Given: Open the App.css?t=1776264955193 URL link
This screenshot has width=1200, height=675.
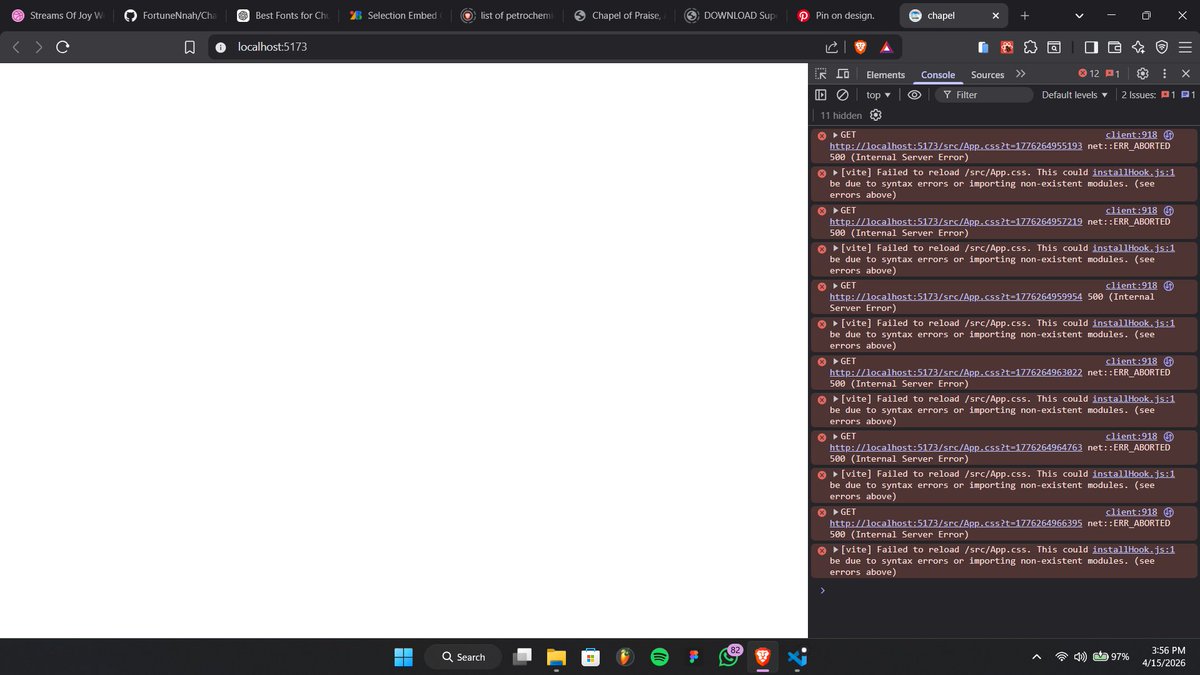Looking at the screenshot, I should click(956, 146).
